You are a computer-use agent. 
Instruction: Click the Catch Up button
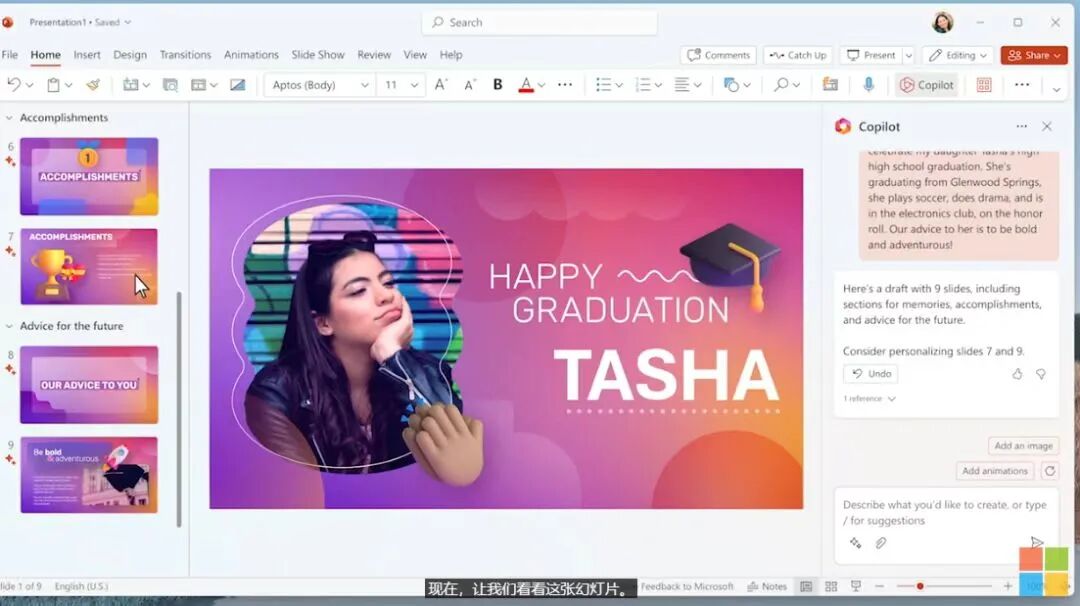coord(798,55)
